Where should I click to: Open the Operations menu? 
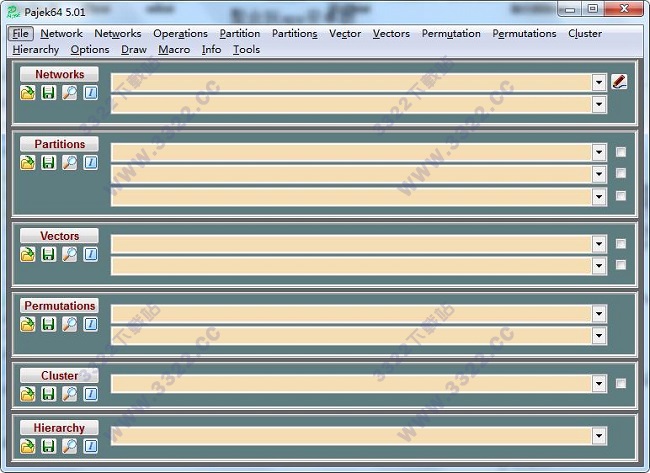pos(180,34)
